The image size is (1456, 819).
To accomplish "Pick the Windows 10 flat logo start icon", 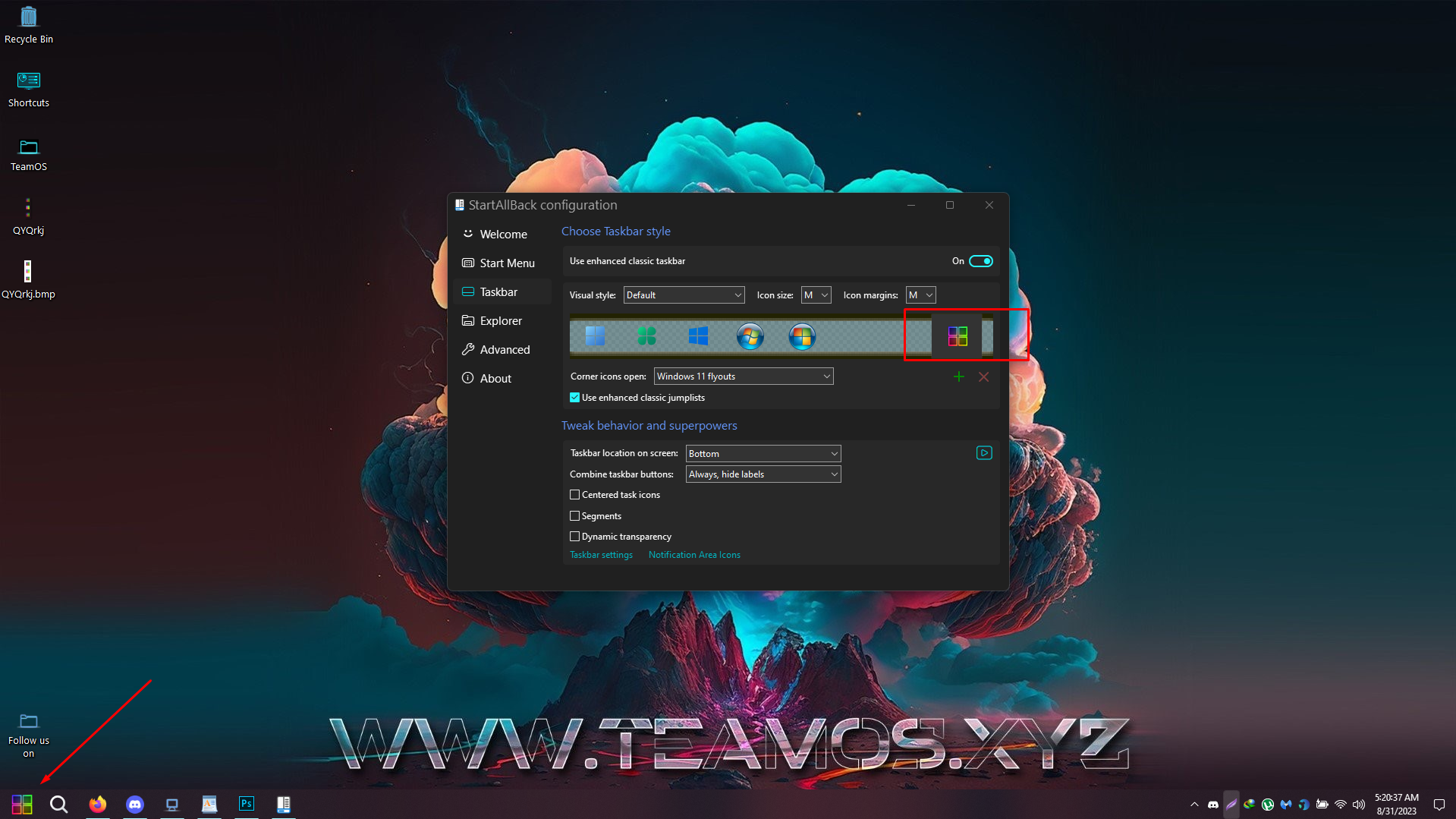I will [698, 336].
